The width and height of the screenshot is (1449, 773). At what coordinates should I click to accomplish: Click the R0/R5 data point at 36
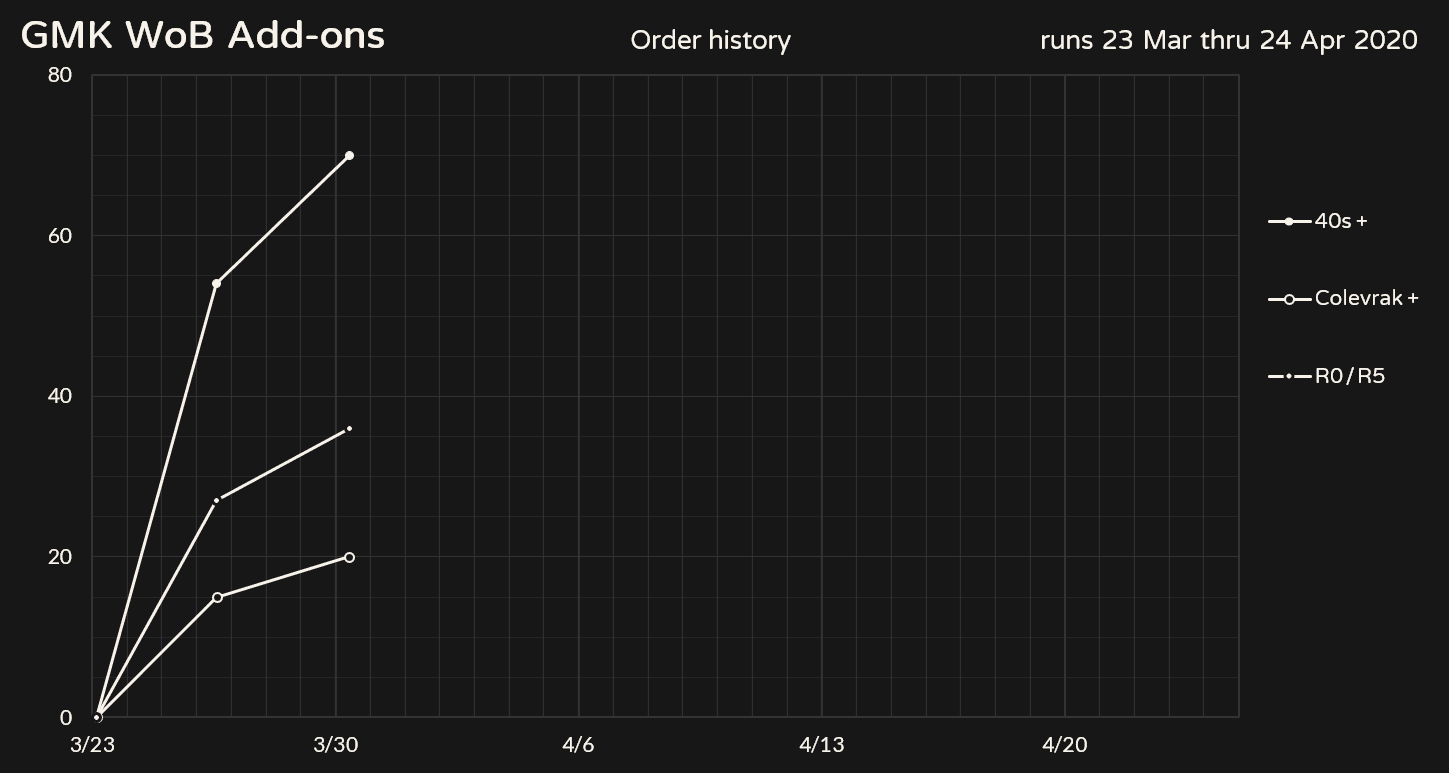(x=349, y=429)
